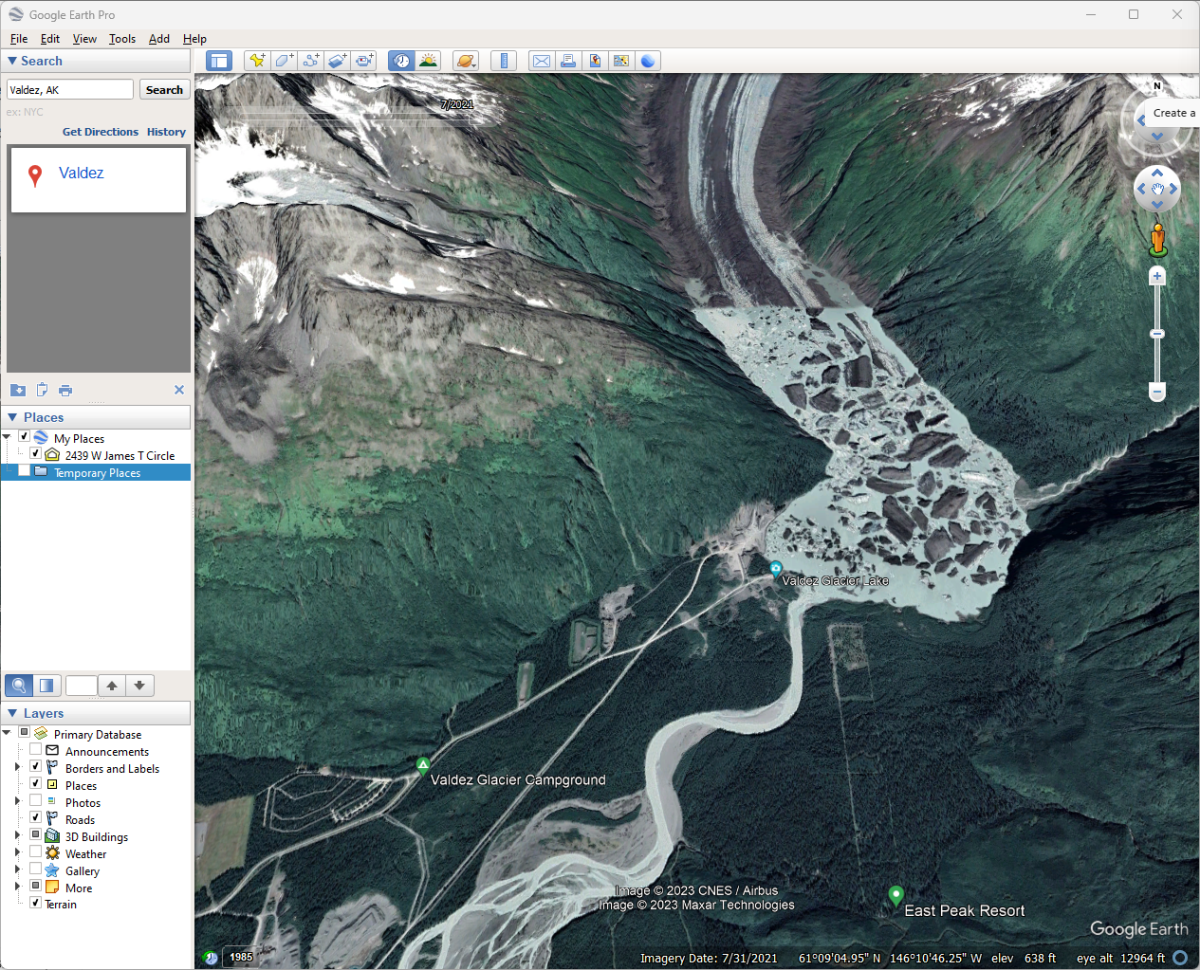Uncheck the 2439 W James T Circle checkbox
The width and height of the screenshot is (1200, 970).
point(36,455)
